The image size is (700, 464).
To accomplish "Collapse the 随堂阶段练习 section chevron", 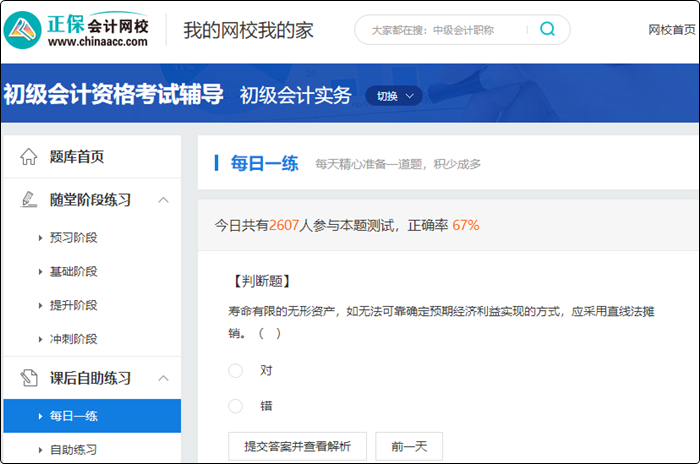I will 163,200.
